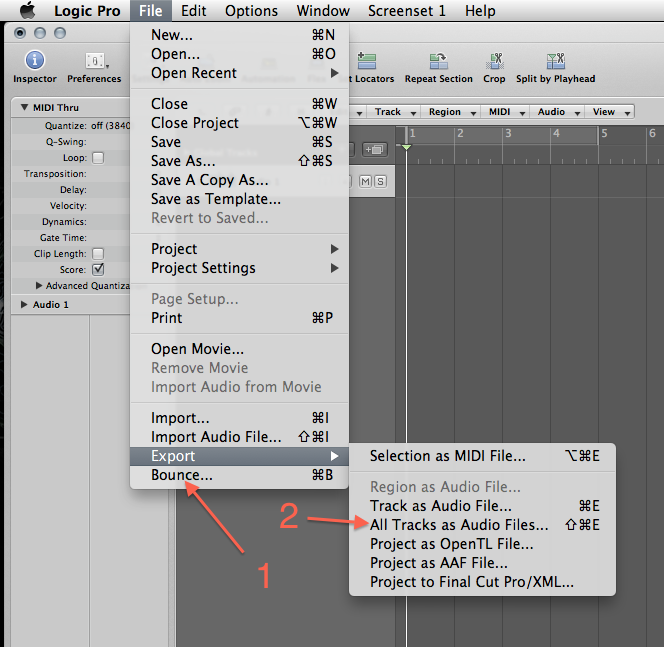This screenshot has width=664, height=647.
Task: Open the Project Settings submenu
Action: pyautogui.click(x=239, y=268)
